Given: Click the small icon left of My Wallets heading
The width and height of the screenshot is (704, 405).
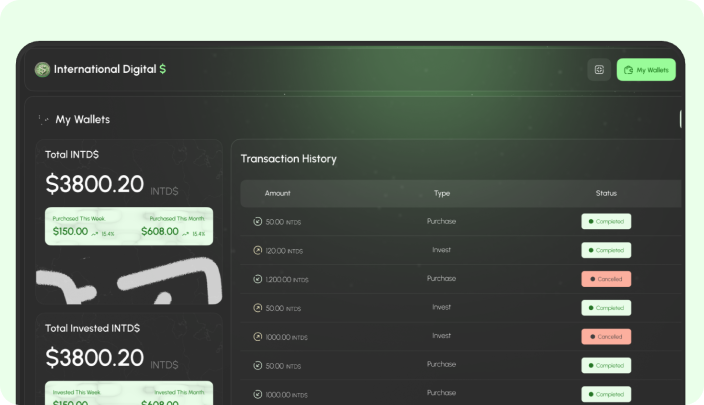Looking at the screenshot, I should 43,119.
